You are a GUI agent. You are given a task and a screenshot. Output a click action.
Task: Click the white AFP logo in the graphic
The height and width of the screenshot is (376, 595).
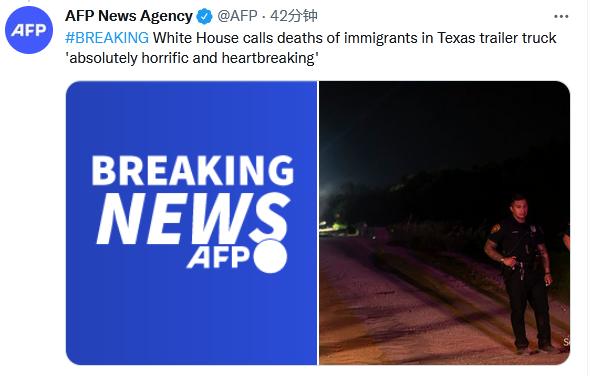tap(218, 258)
